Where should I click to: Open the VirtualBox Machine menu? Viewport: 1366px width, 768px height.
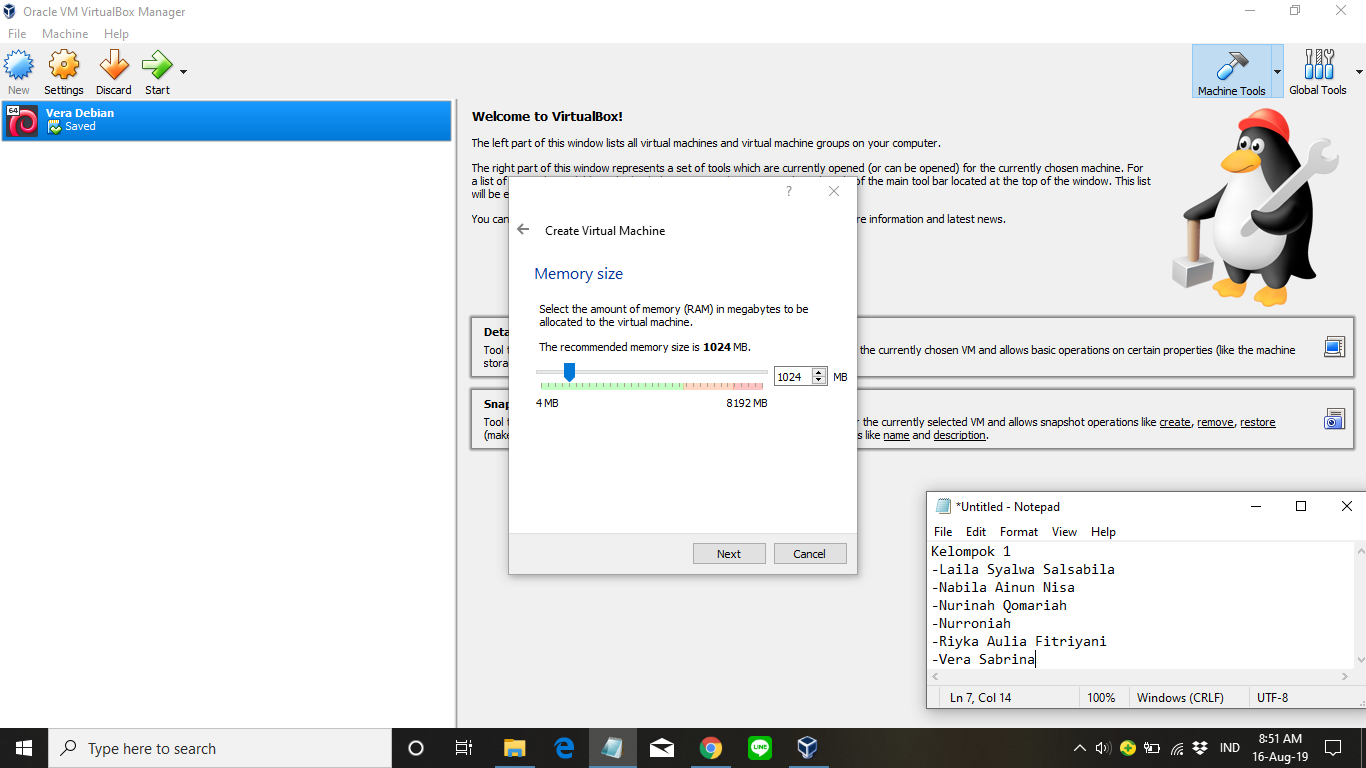[65, 34]
